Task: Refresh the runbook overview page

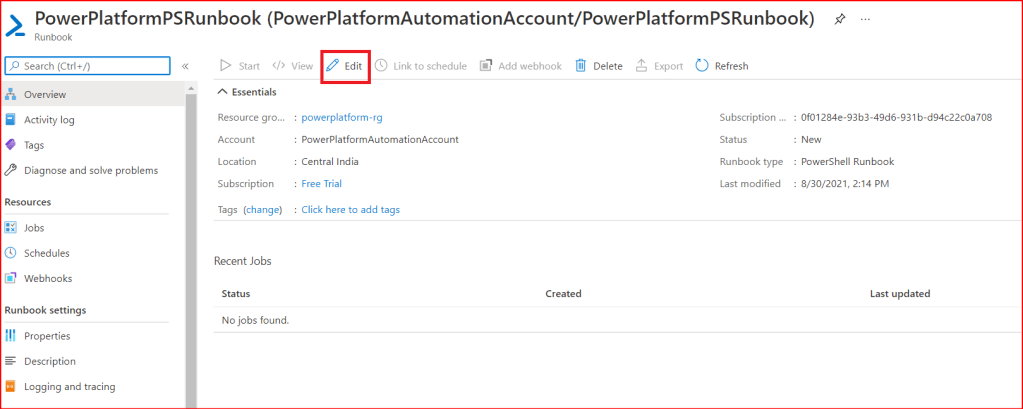Action: [721, 66]
